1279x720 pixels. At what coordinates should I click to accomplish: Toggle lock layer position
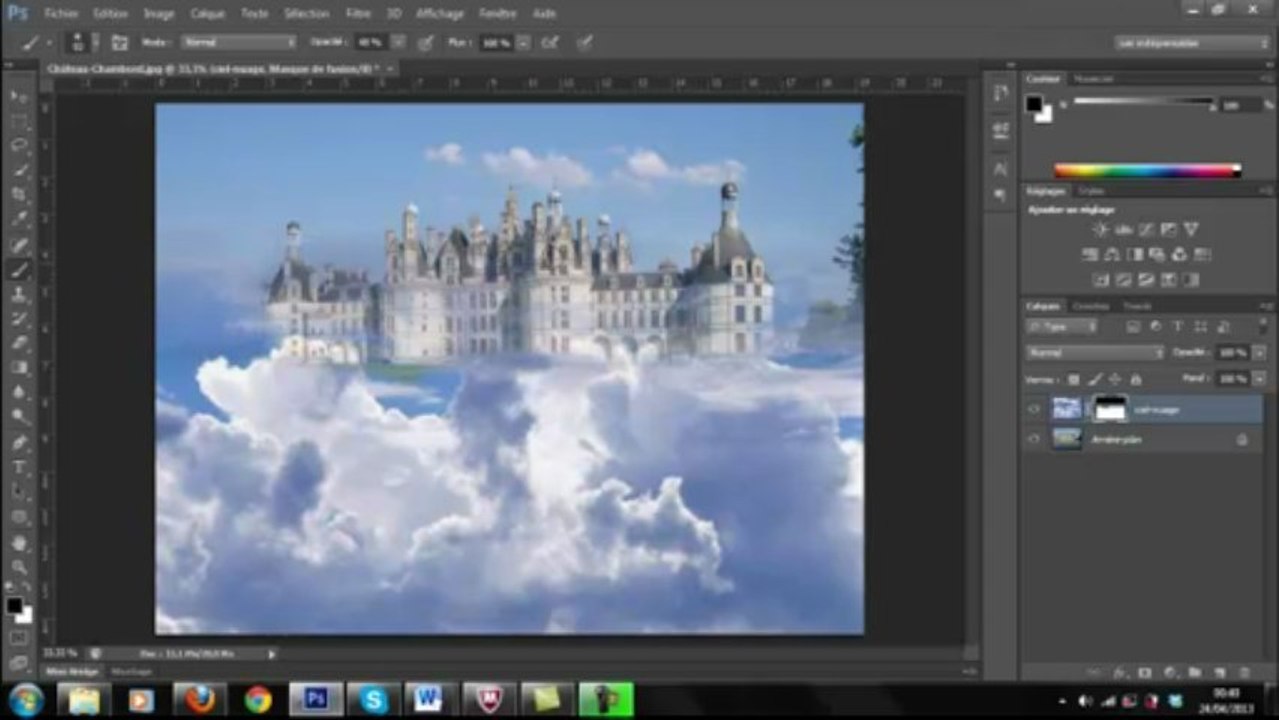tap(1115, 380)
